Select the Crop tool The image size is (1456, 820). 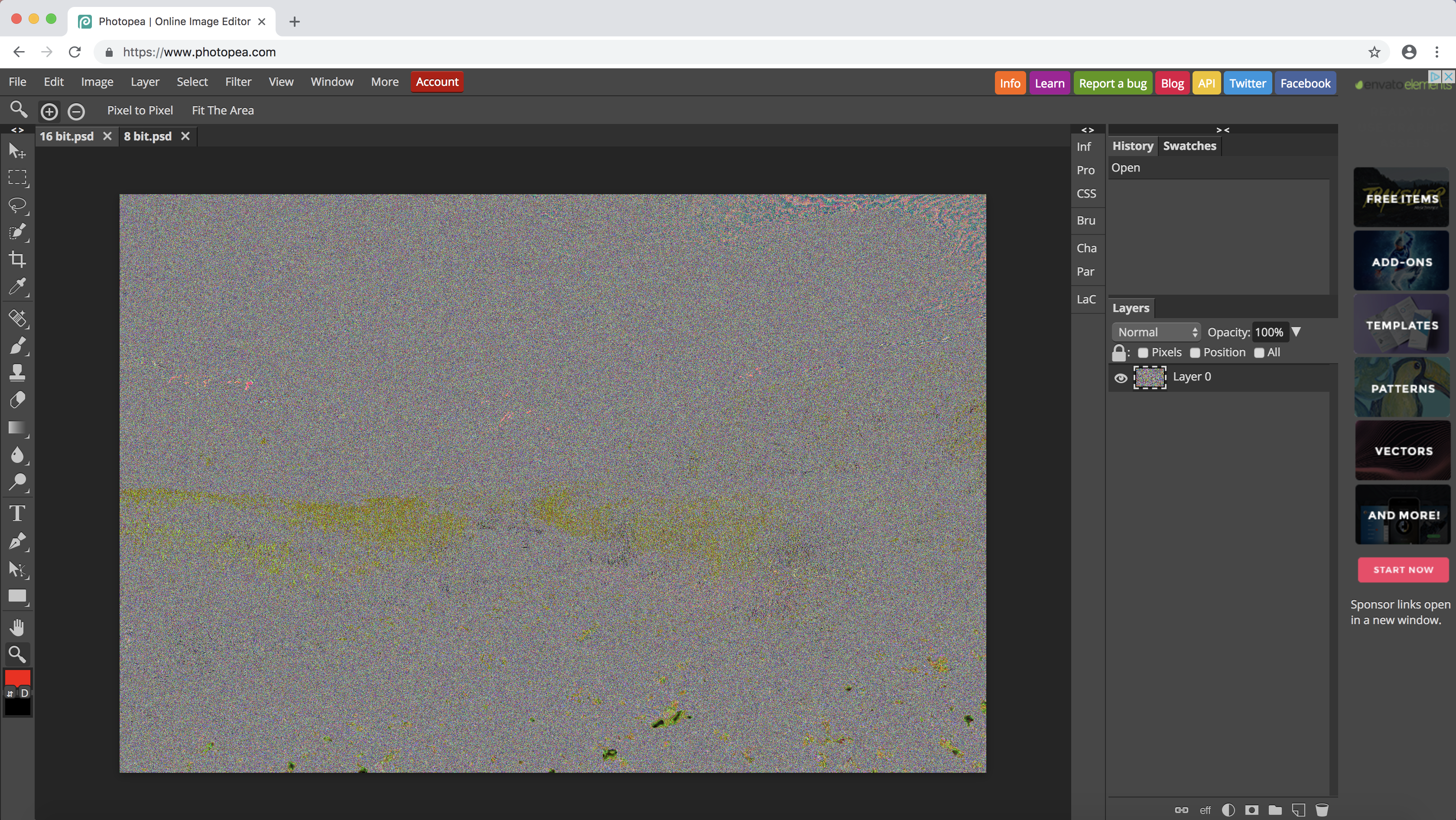[18, 260]
